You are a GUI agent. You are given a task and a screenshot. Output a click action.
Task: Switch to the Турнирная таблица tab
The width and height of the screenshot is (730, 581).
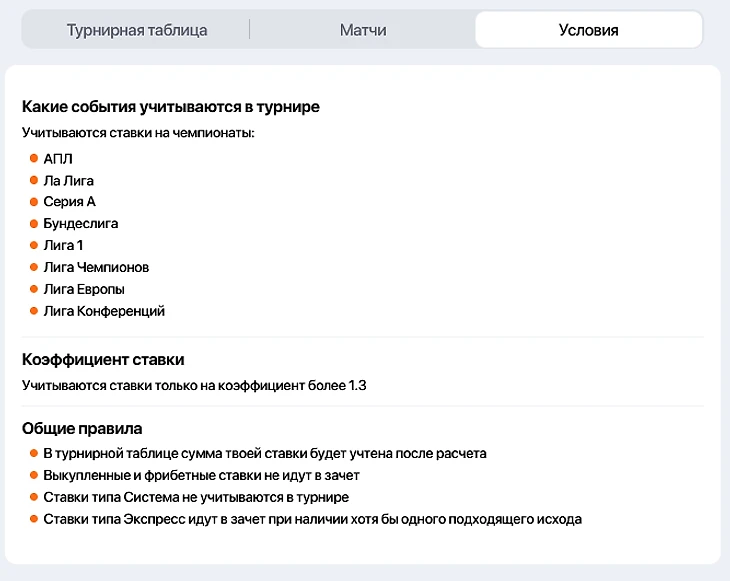tap(137, 30)
